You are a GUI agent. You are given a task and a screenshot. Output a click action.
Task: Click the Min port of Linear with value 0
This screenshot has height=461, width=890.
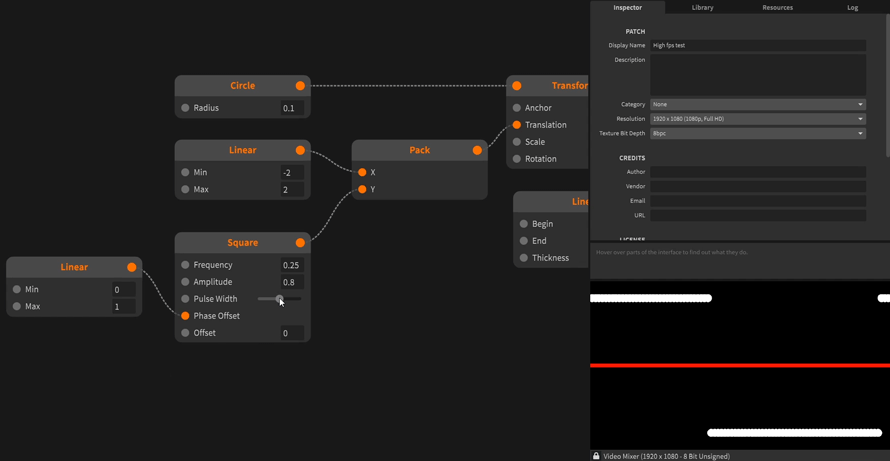point(16,290)
